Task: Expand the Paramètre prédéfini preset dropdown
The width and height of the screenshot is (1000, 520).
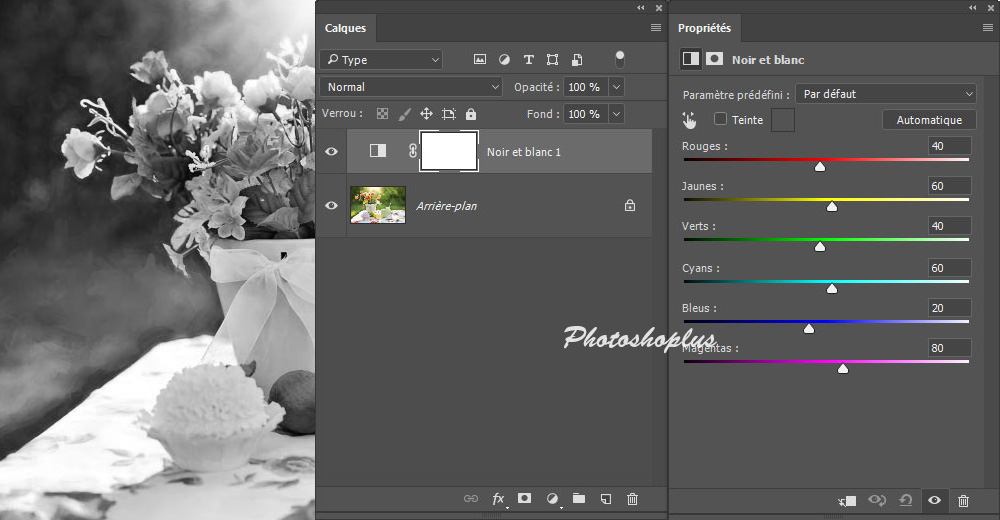Action: (886, 94)
